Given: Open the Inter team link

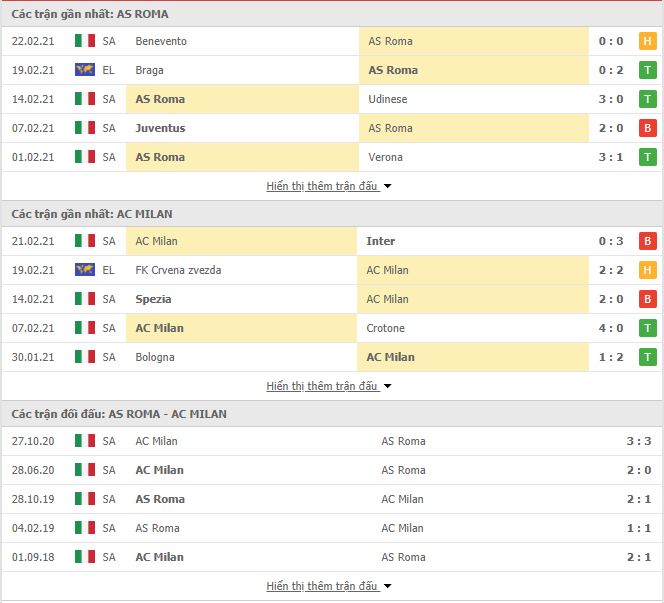Looking at the screenshot, I should pyautogui.click(x=380, y=241).
